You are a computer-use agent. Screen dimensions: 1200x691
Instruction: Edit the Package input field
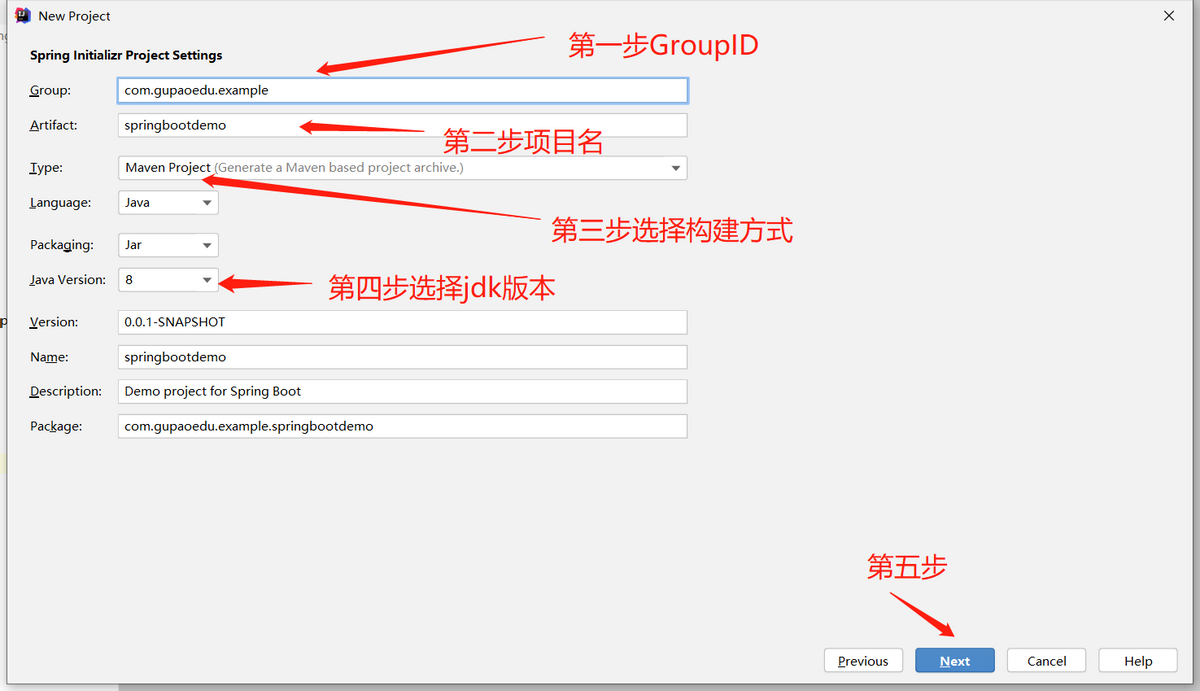pos(403,426)
